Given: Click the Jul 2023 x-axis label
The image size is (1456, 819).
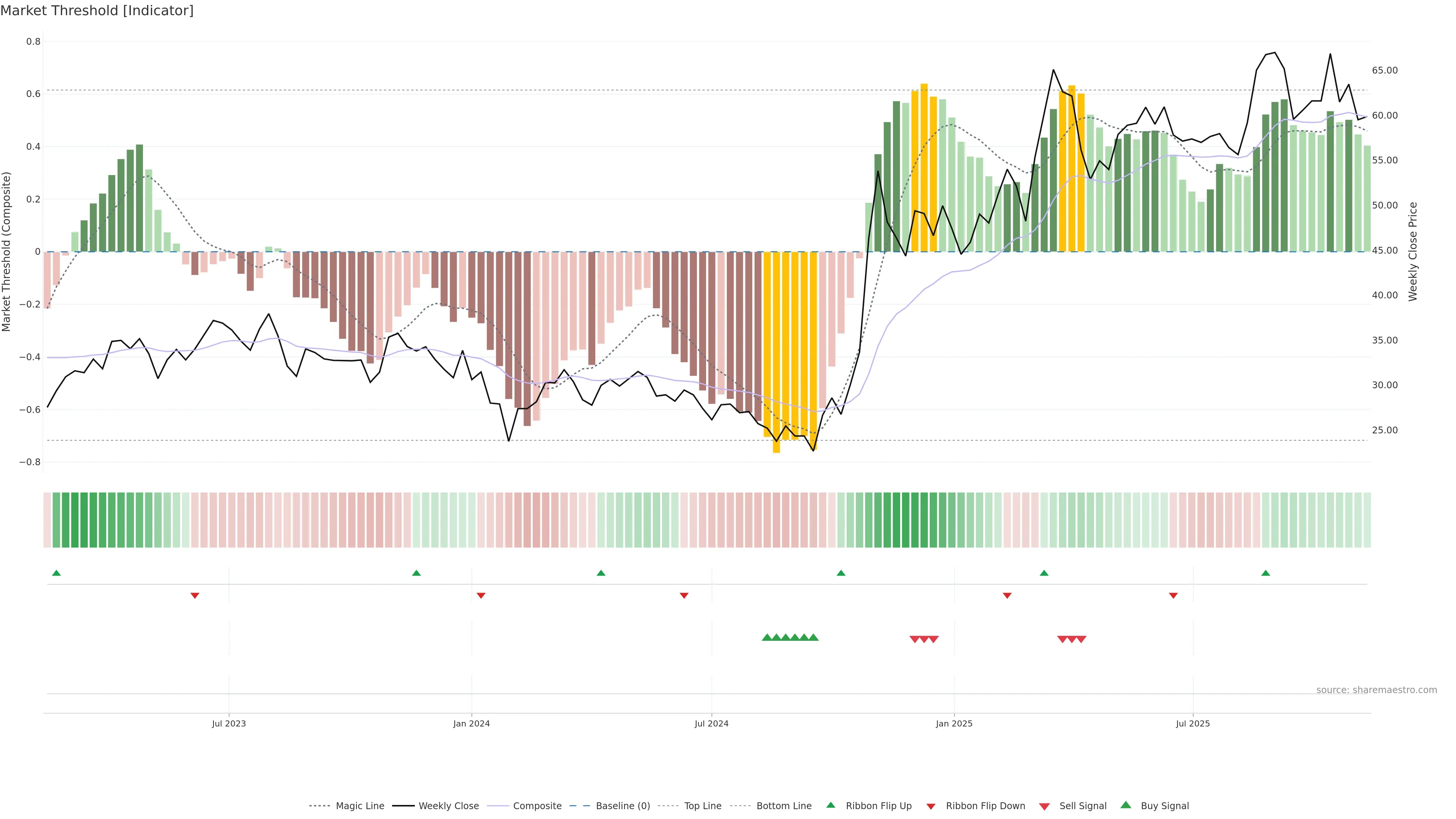Looking at the screenshot, I should tap(228, 723).
